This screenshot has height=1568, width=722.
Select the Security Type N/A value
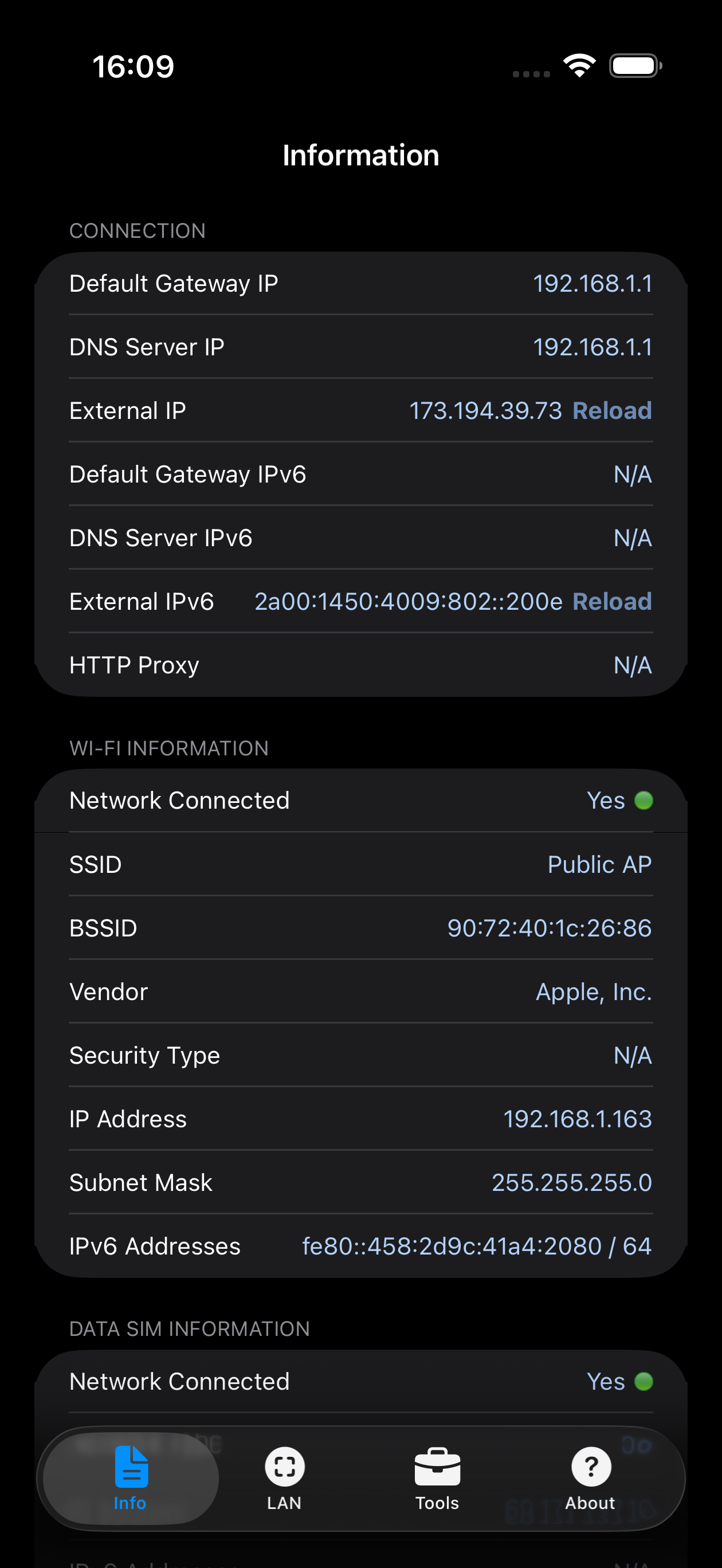pos(633,1056)
